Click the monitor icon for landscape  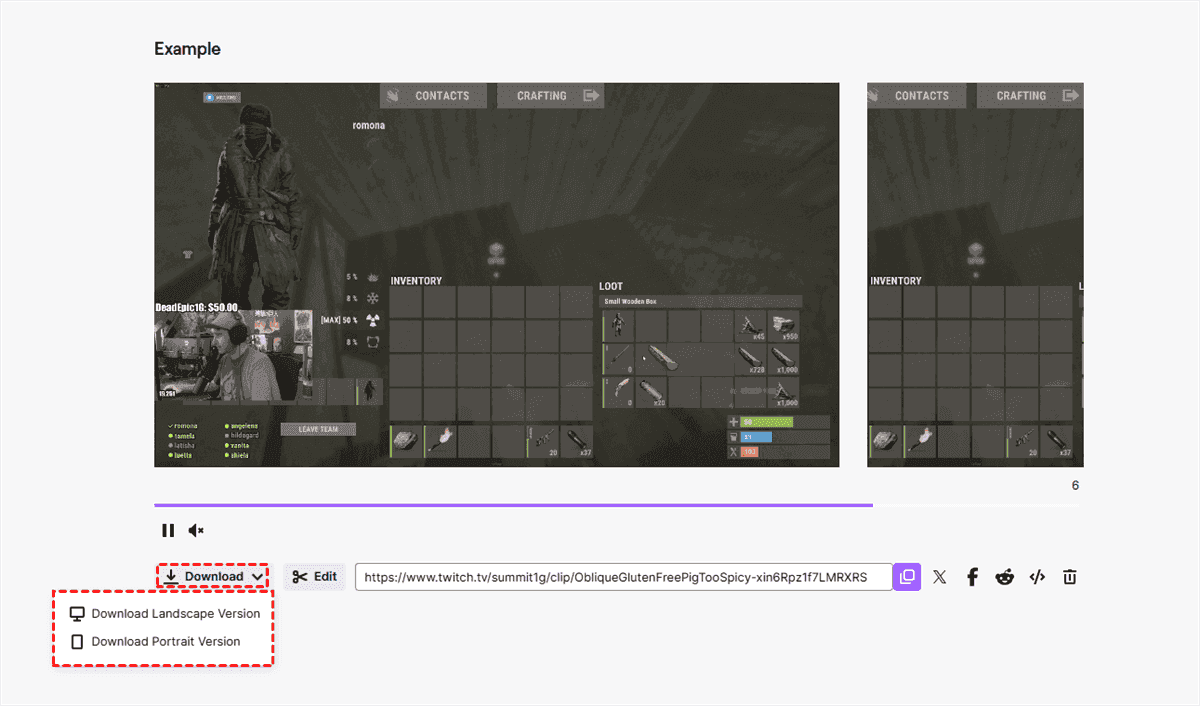(77, 613)
